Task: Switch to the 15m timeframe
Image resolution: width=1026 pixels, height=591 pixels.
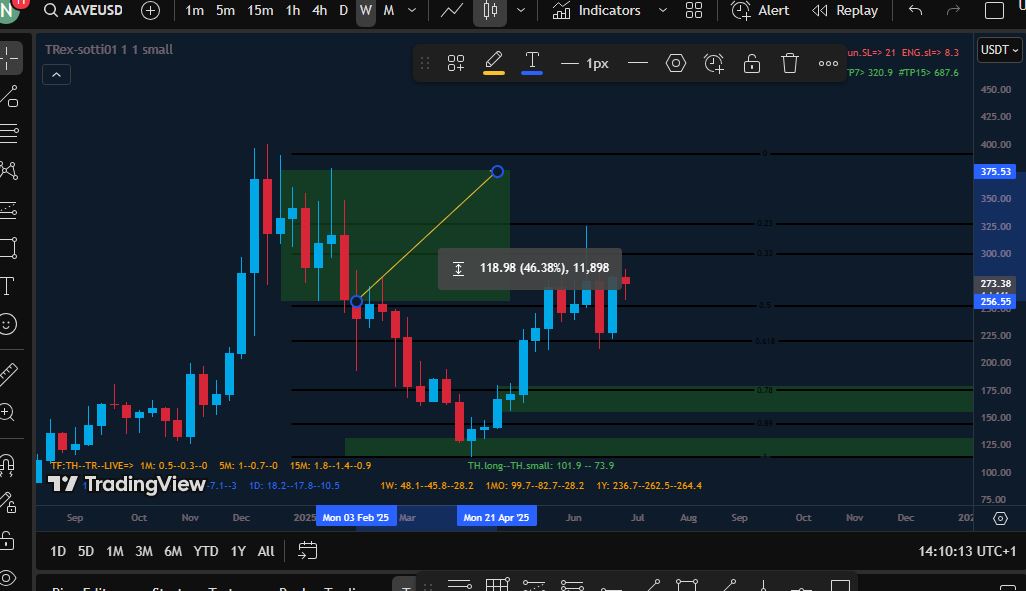Action: pyautogui.click(x=260, y=11)
